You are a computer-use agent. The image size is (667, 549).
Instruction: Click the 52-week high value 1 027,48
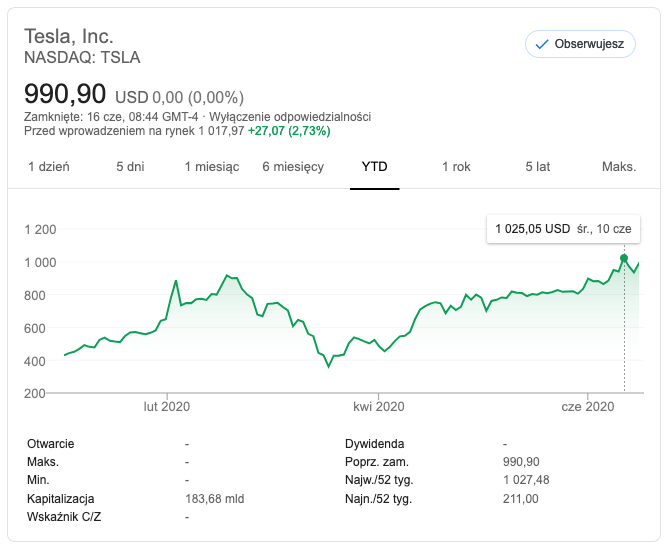pyautogui.click(x=526, y=480)
